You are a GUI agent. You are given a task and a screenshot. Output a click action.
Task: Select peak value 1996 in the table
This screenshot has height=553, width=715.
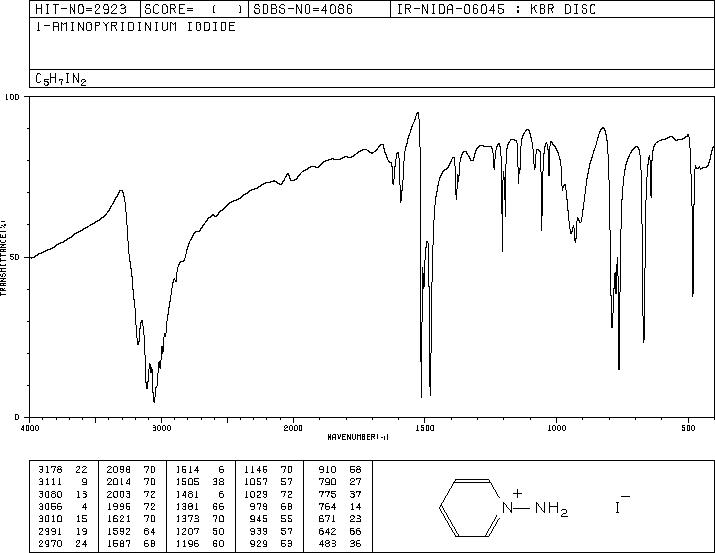[x=119, y=506]
